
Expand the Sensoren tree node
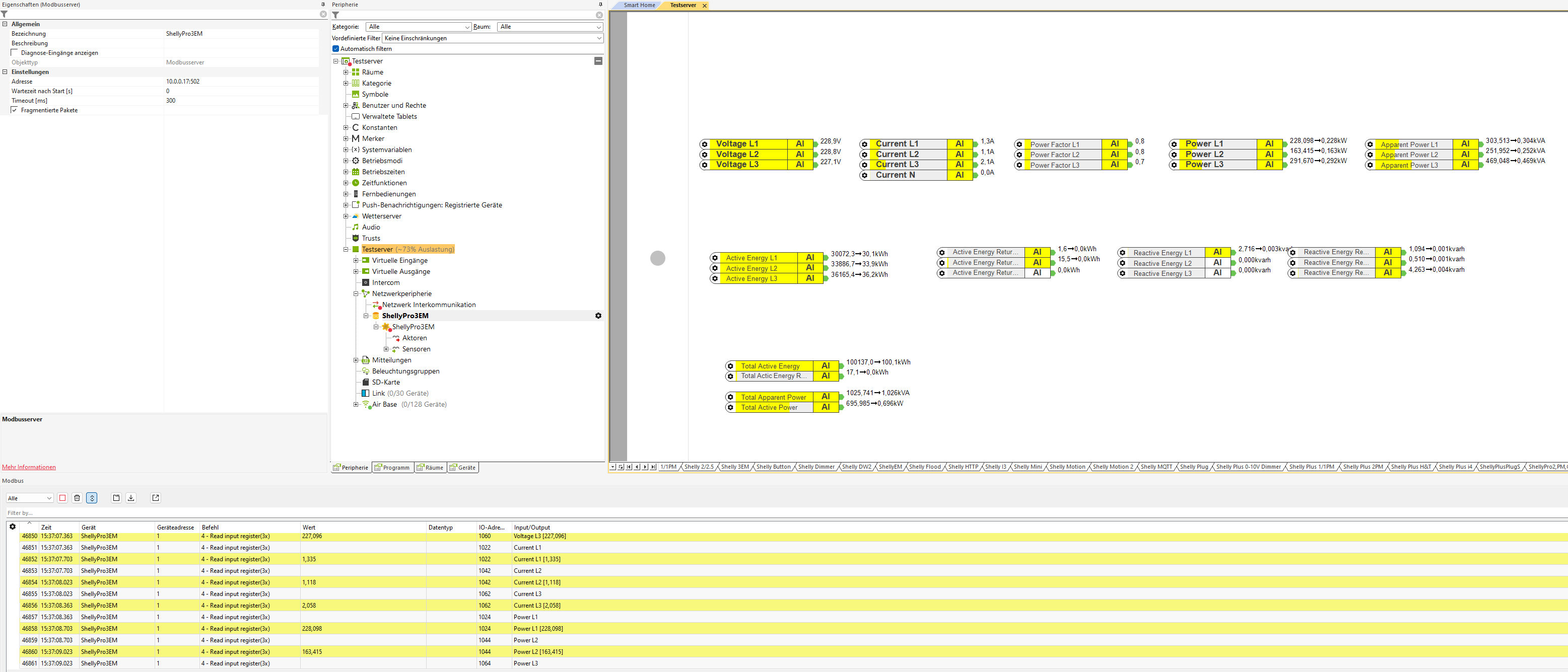[386, 349]
